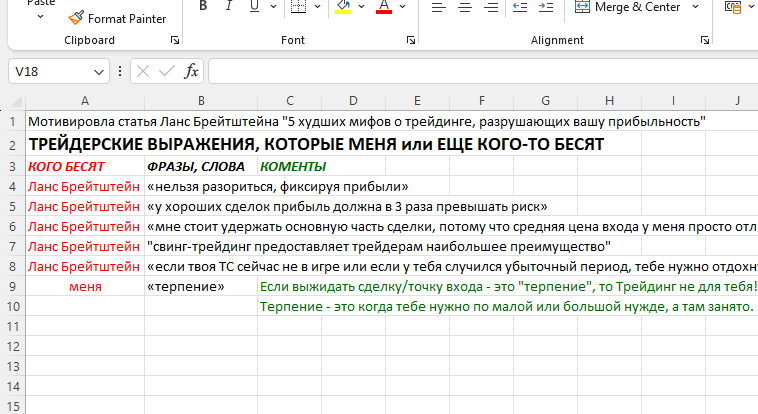Open Font Color dropdown arrow

click(403, 6)
